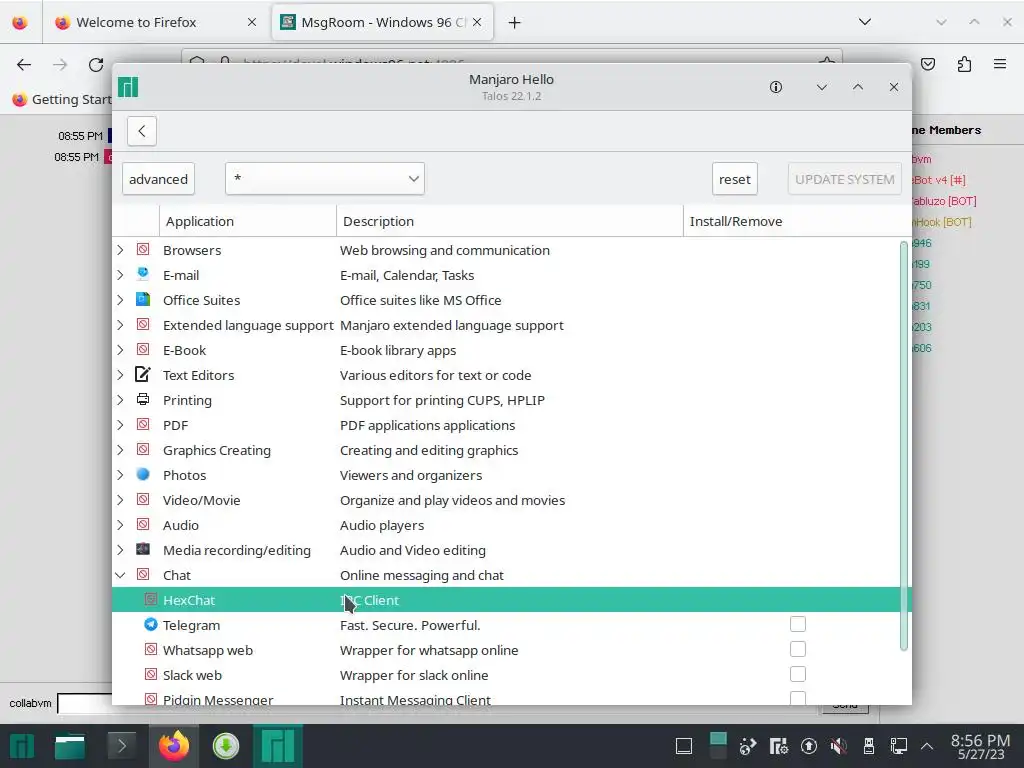
Task: Click the Office Suites icon
Action: click(x=143, y=300)
